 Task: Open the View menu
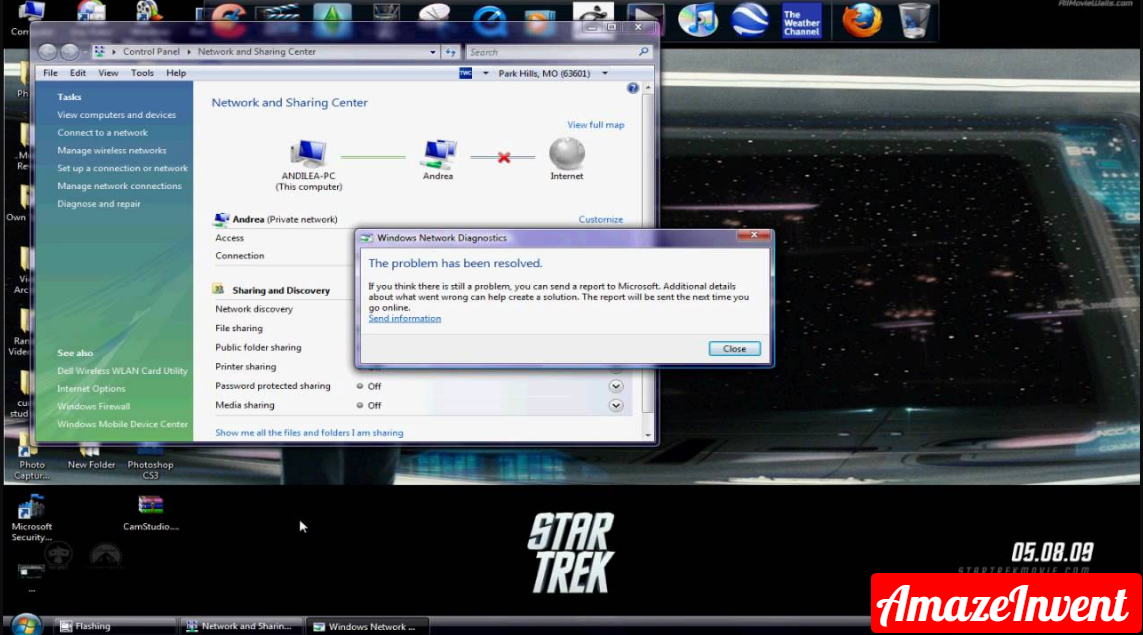tap(108, 73)
